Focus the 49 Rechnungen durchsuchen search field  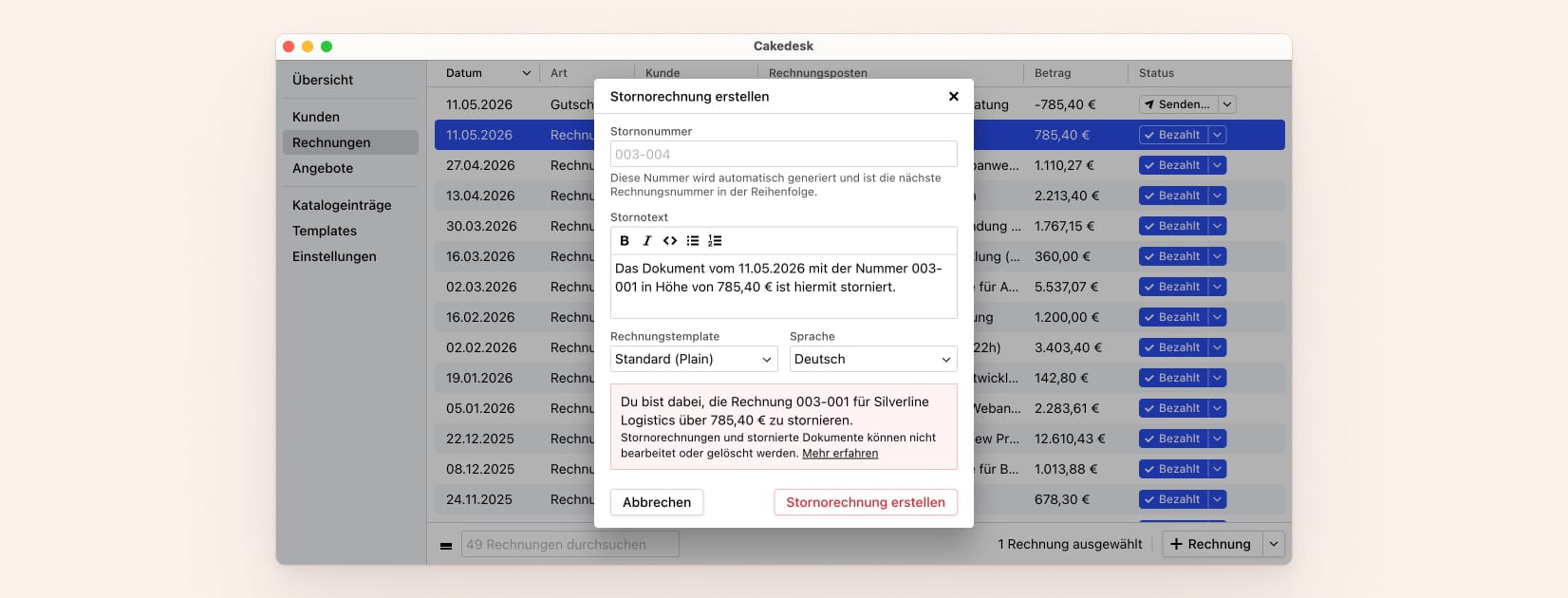(x=569, y=545)
